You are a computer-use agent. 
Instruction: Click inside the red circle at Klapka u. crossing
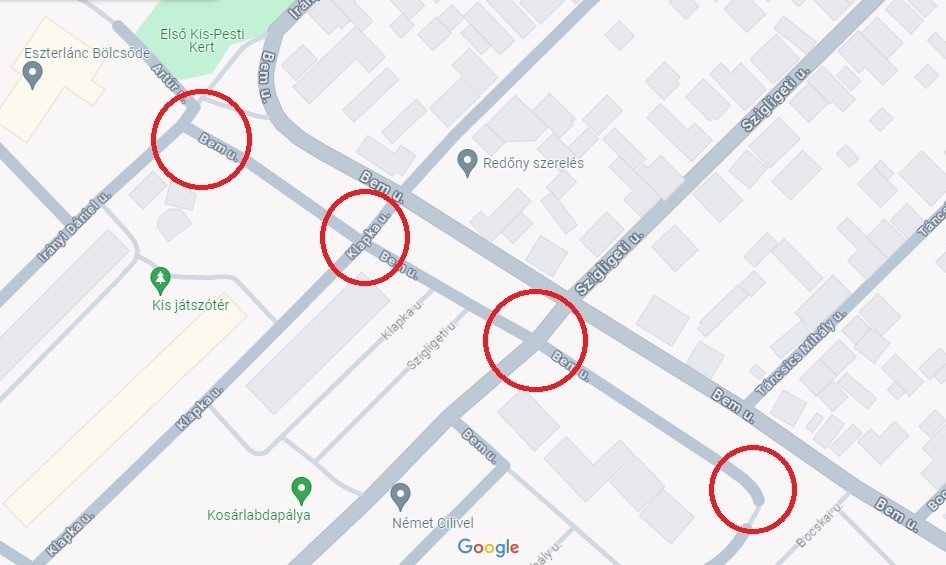pos(365,237)
